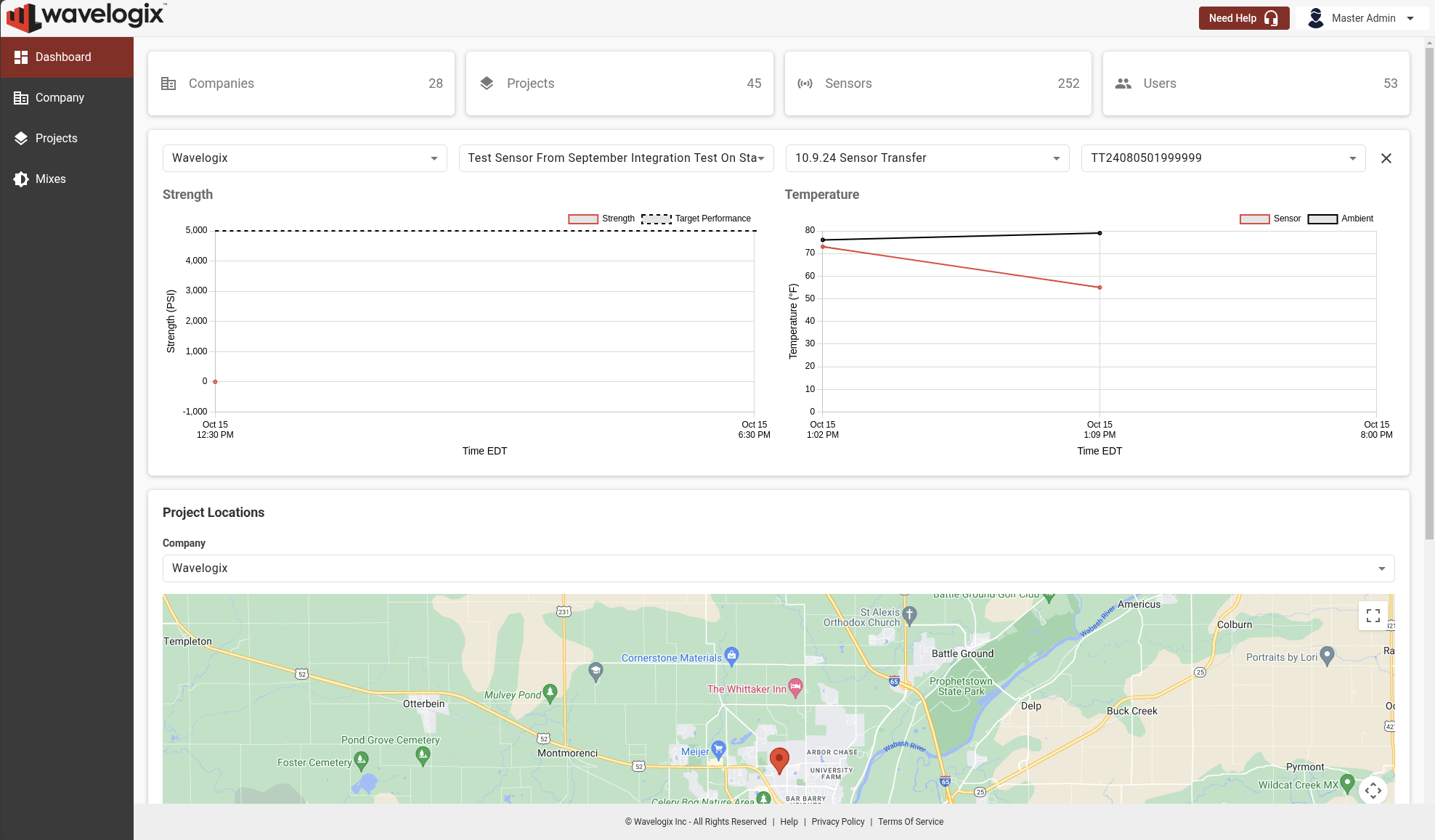This screenshot has width=1435, height=840.
Task: Switch to the Dashboard section
Action: (x=63, y=57)
